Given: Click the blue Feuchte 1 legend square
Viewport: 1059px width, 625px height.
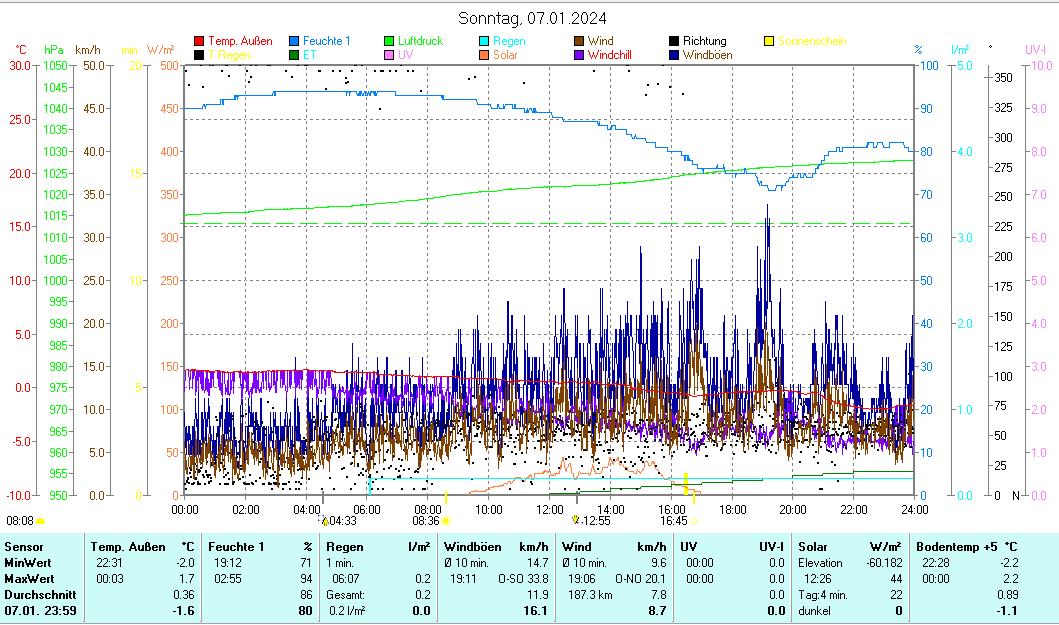Looking at the screenshot, I should pos(294,41).
